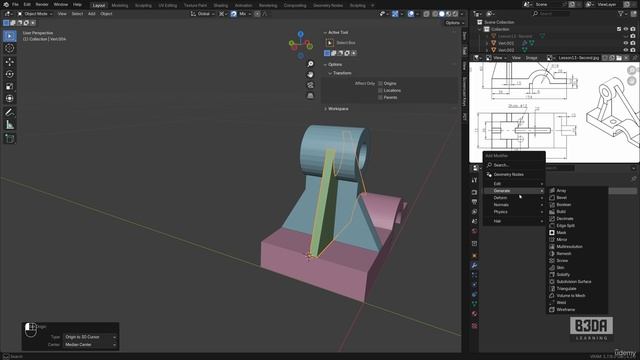Open the Object Data properties green tab
Viewport: 640px width, 360px height.
pyautogui.click(x=474, y=304)
